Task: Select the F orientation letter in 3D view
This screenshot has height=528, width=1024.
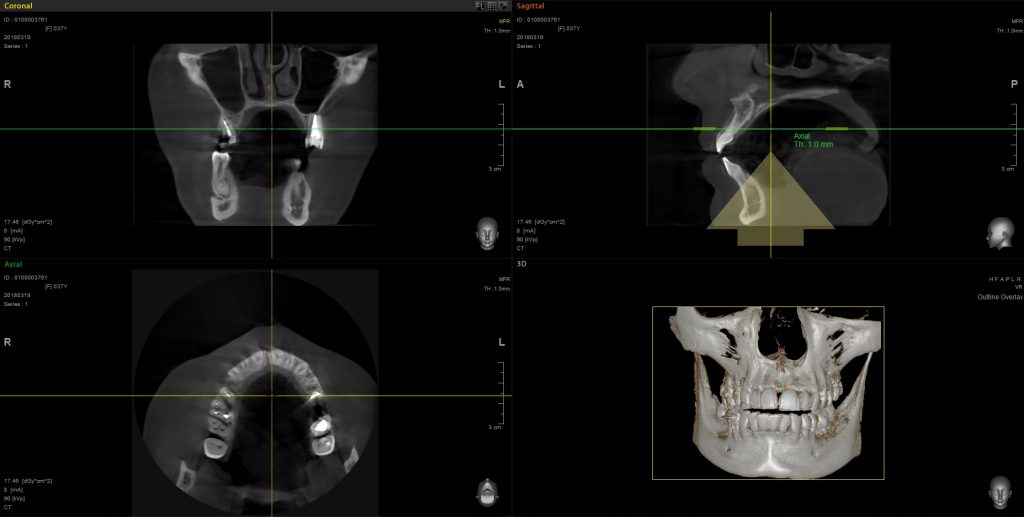Action: click(997, 279)
